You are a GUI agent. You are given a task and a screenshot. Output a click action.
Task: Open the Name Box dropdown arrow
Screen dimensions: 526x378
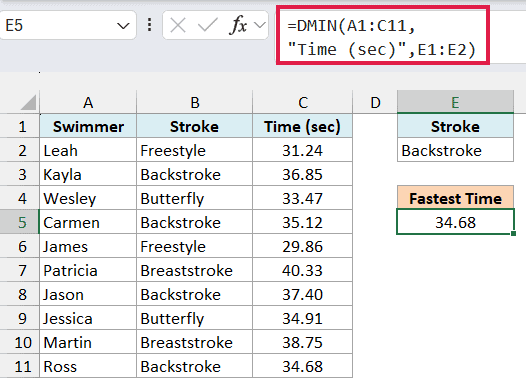click(123, 25)
